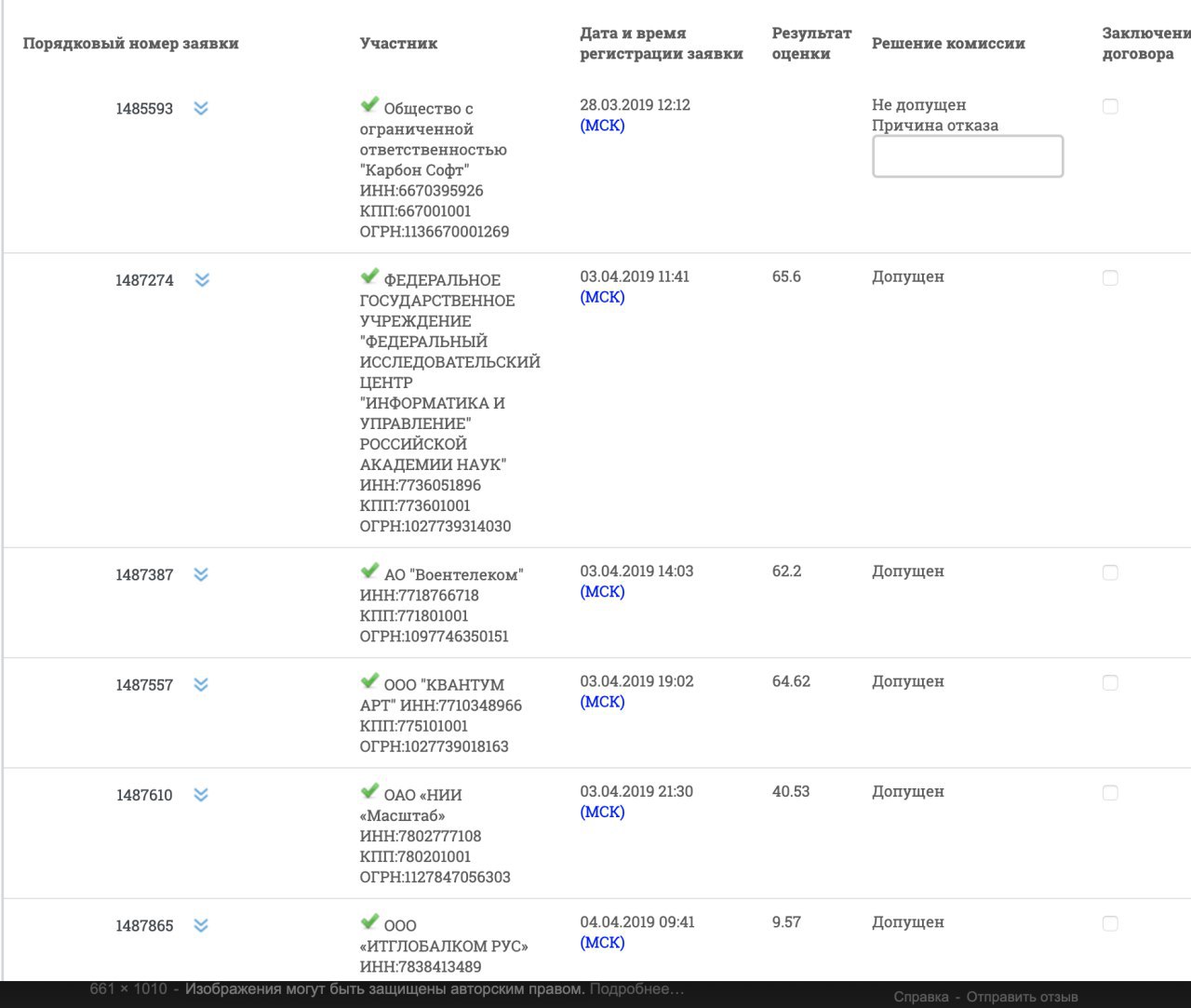The height and width of the screenshot is (1008, 1191).
Task: Click (МСК) link under 03.04.2019 21:30
Action: pos(602,812)
